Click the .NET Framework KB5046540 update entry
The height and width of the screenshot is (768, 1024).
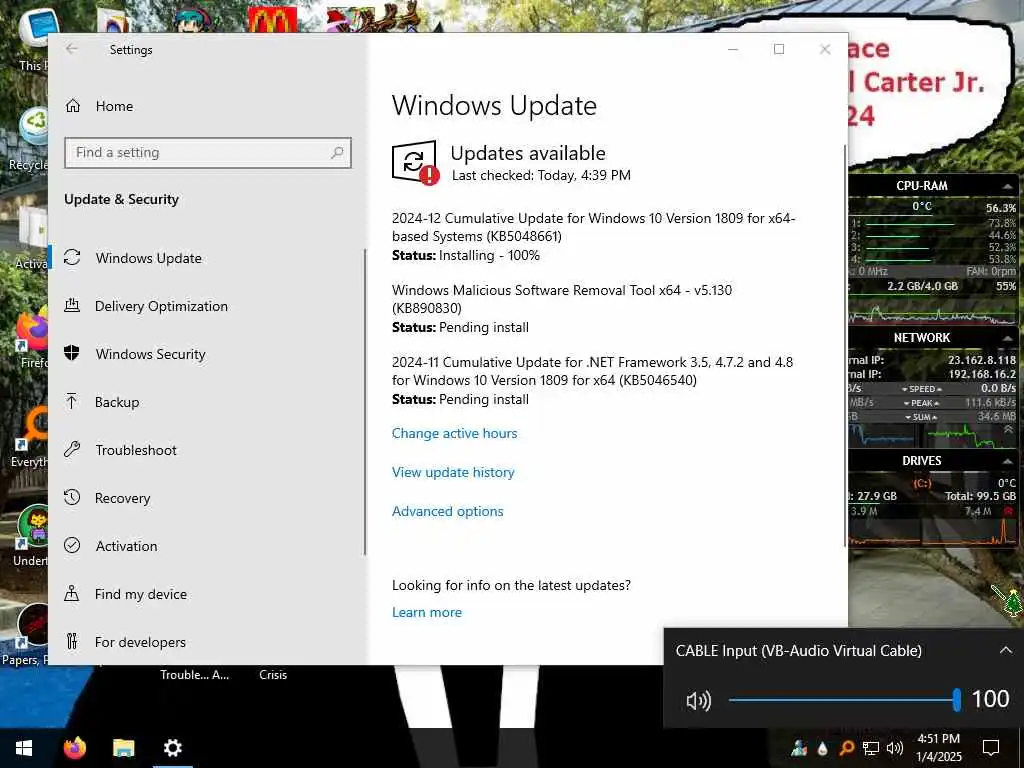click(592, 380)
